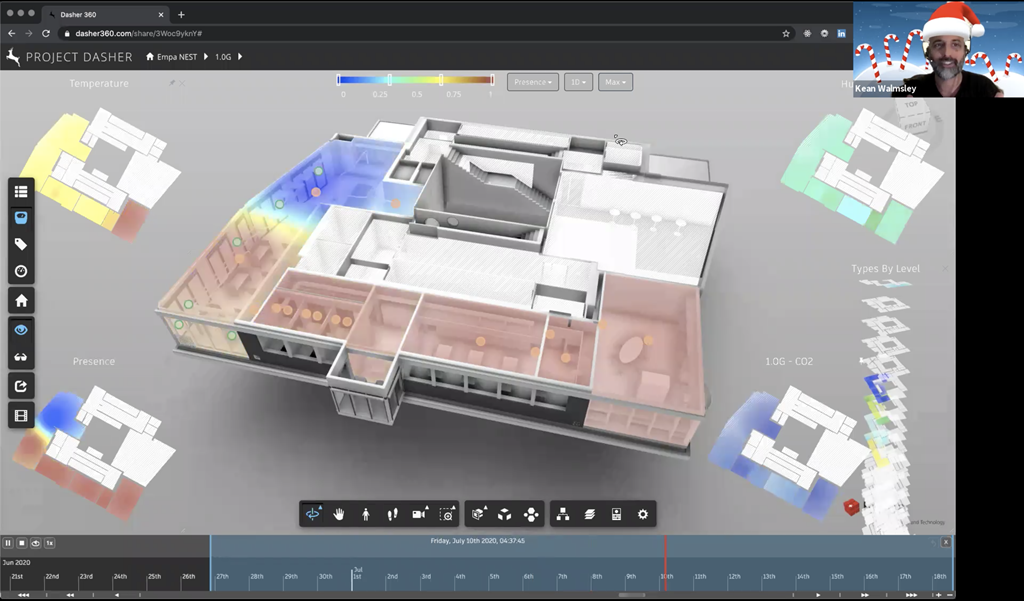1024x601 pixels.
Task: Open the Camera interactions tool
Action: coord(420,514)
